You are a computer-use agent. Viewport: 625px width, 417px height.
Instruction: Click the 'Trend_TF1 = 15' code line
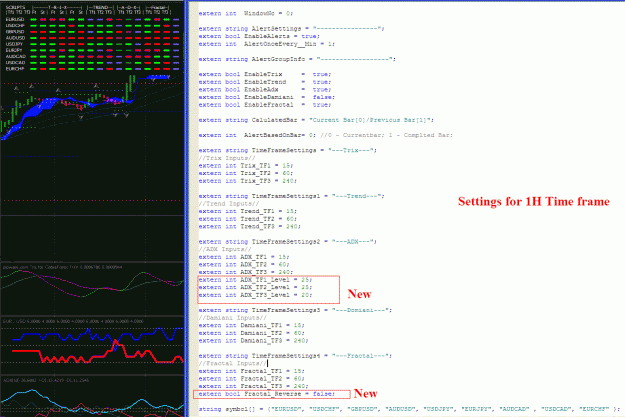click(x=248, y=211)
